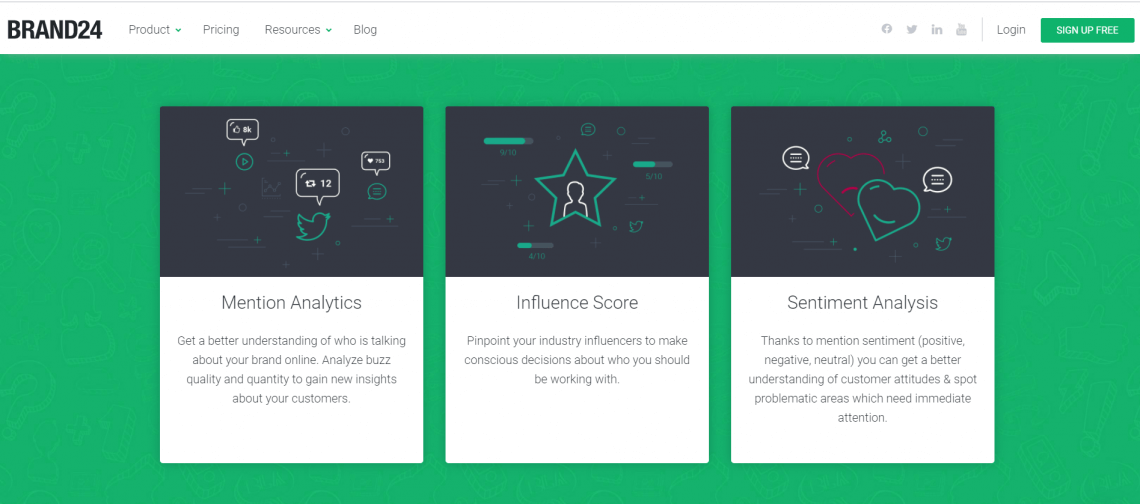Viewport: 1140px width, 504px height.
Task: Click text 'problematic areas which need immediate'
Action: click(862, 399)
